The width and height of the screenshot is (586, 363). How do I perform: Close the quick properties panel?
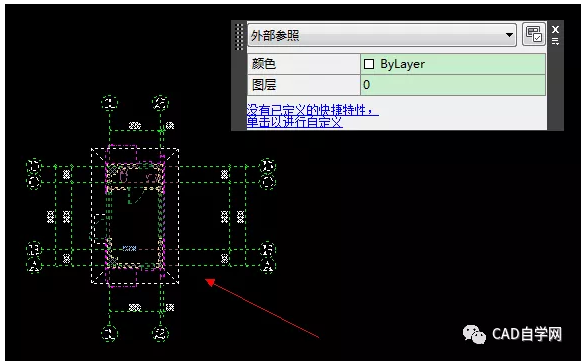pyautogui.click(x=555, y=30)
